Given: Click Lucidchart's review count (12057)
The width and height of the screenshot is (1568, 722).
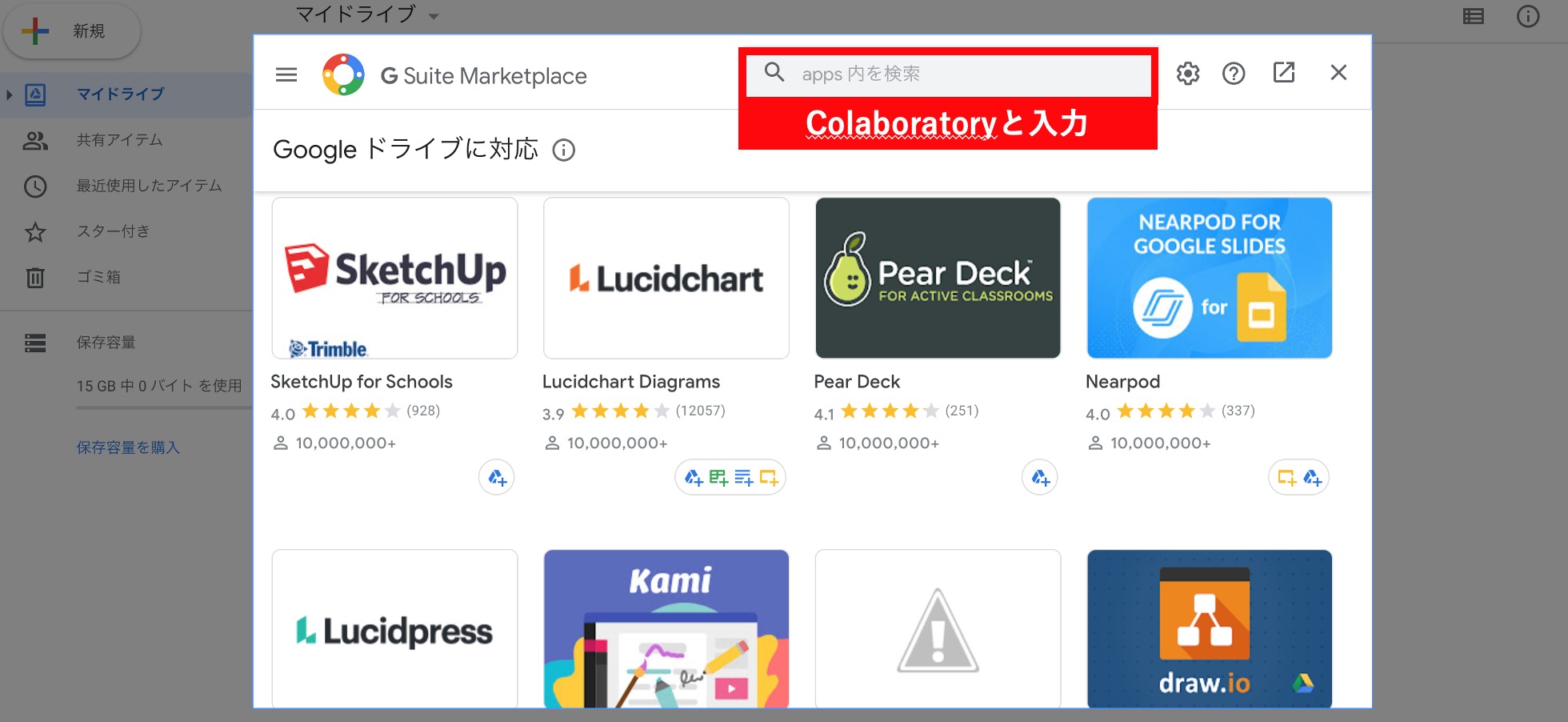Looking at the screenshot, I should [x=701, y=411].
